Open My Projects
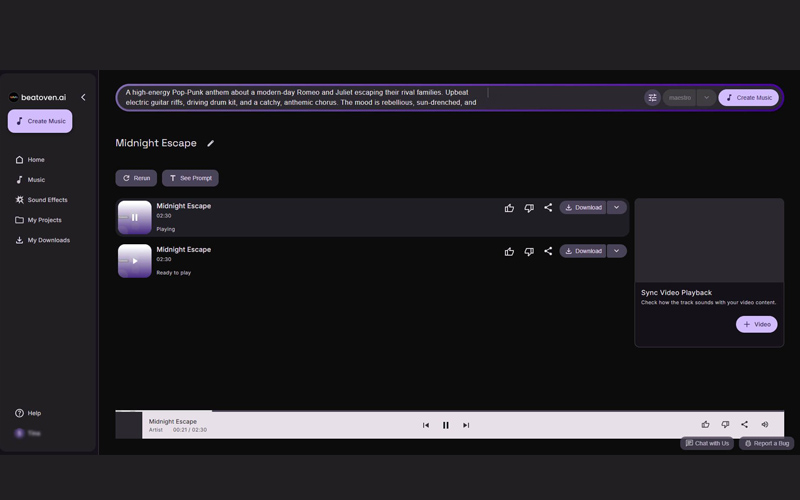 [38, 220]
